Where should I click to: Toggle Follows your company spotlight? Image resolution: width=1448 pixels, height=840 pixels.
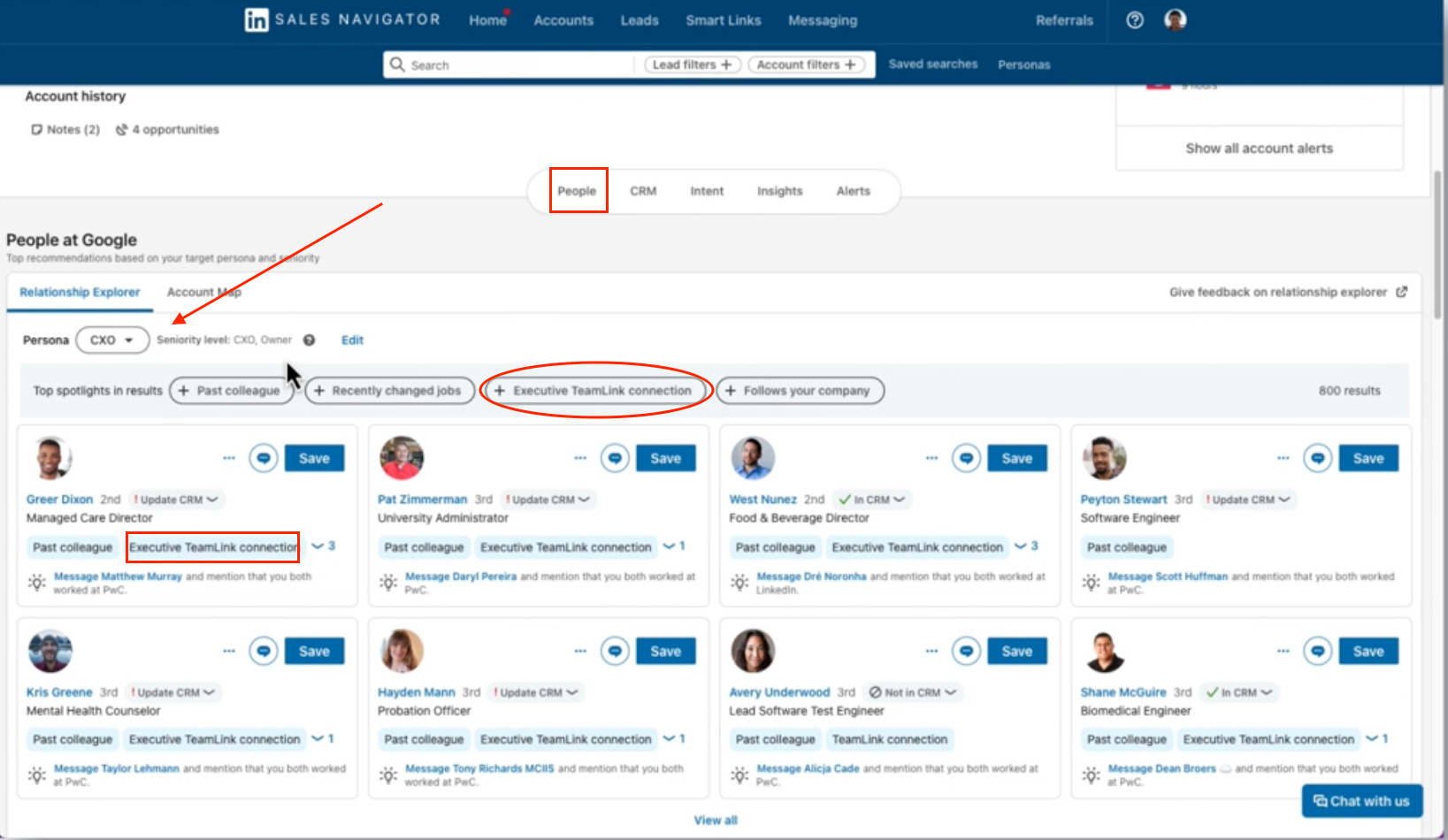800,391
